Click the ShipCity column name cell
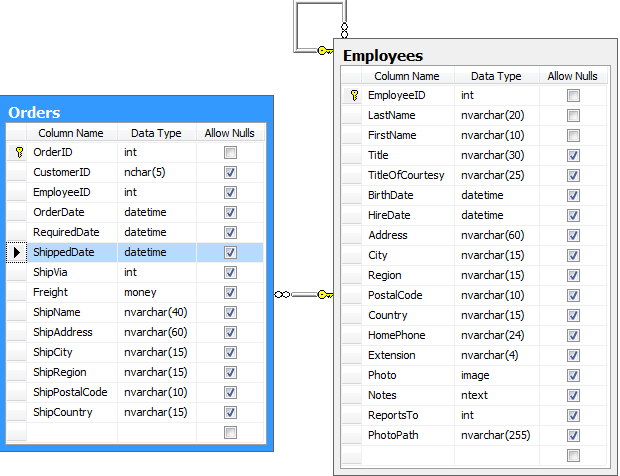This screenshot has height=476, width=620. point(72,353)
